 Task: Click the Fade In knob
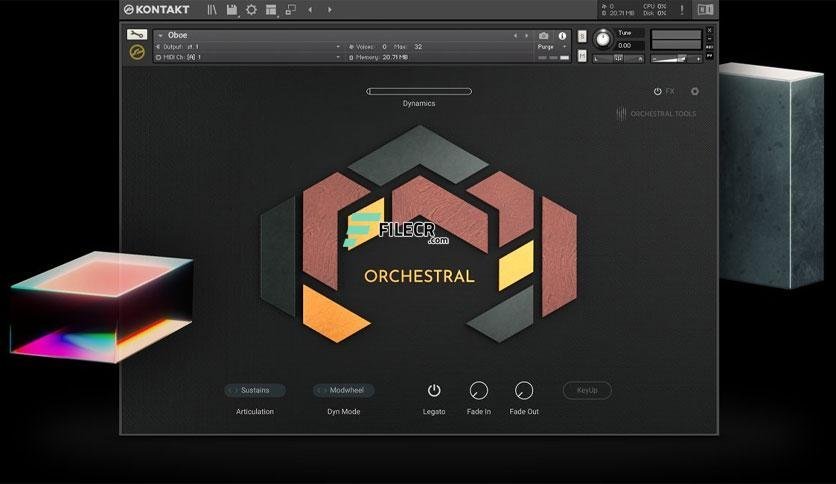(x=479, y=391)
